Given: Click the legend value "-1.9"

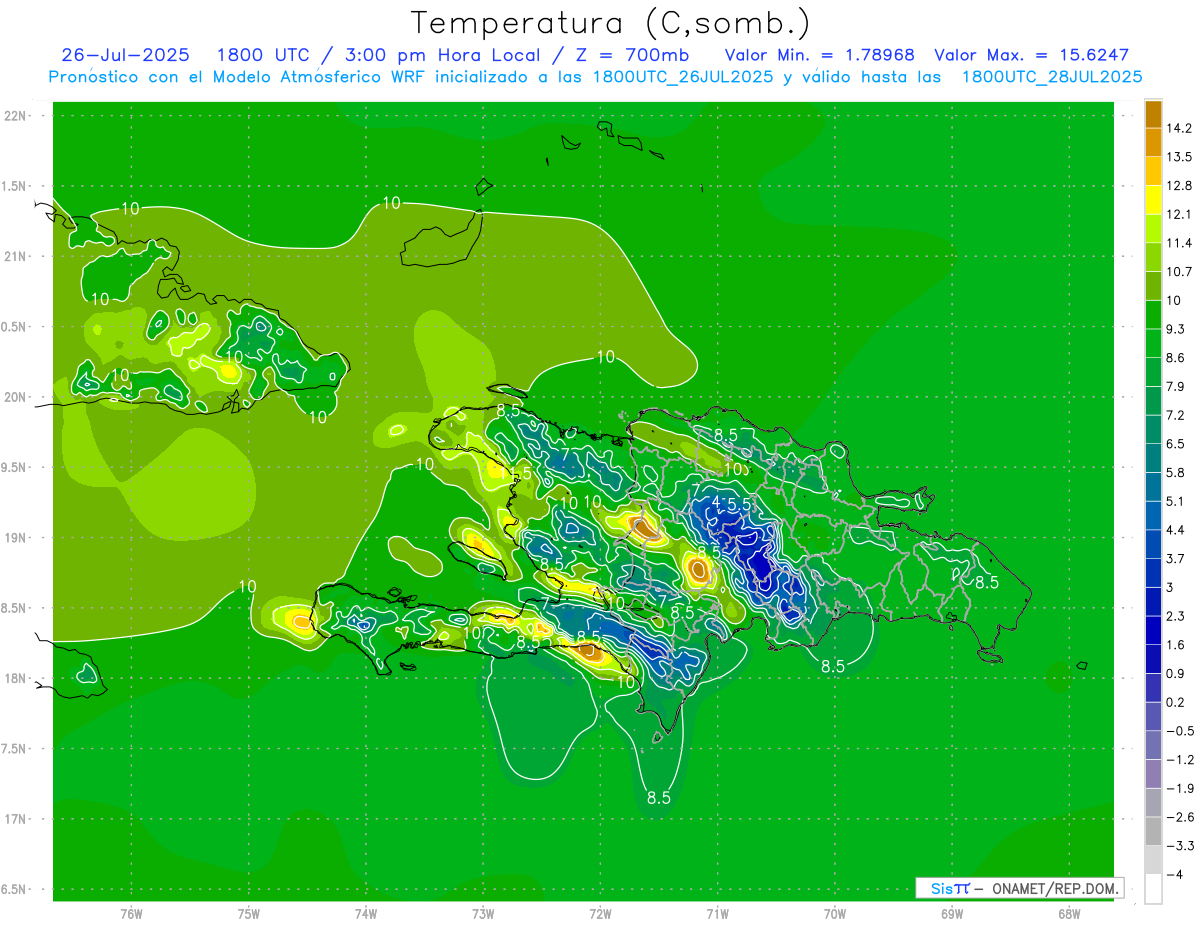Looking at the screenshot, I should (1178, 788).
